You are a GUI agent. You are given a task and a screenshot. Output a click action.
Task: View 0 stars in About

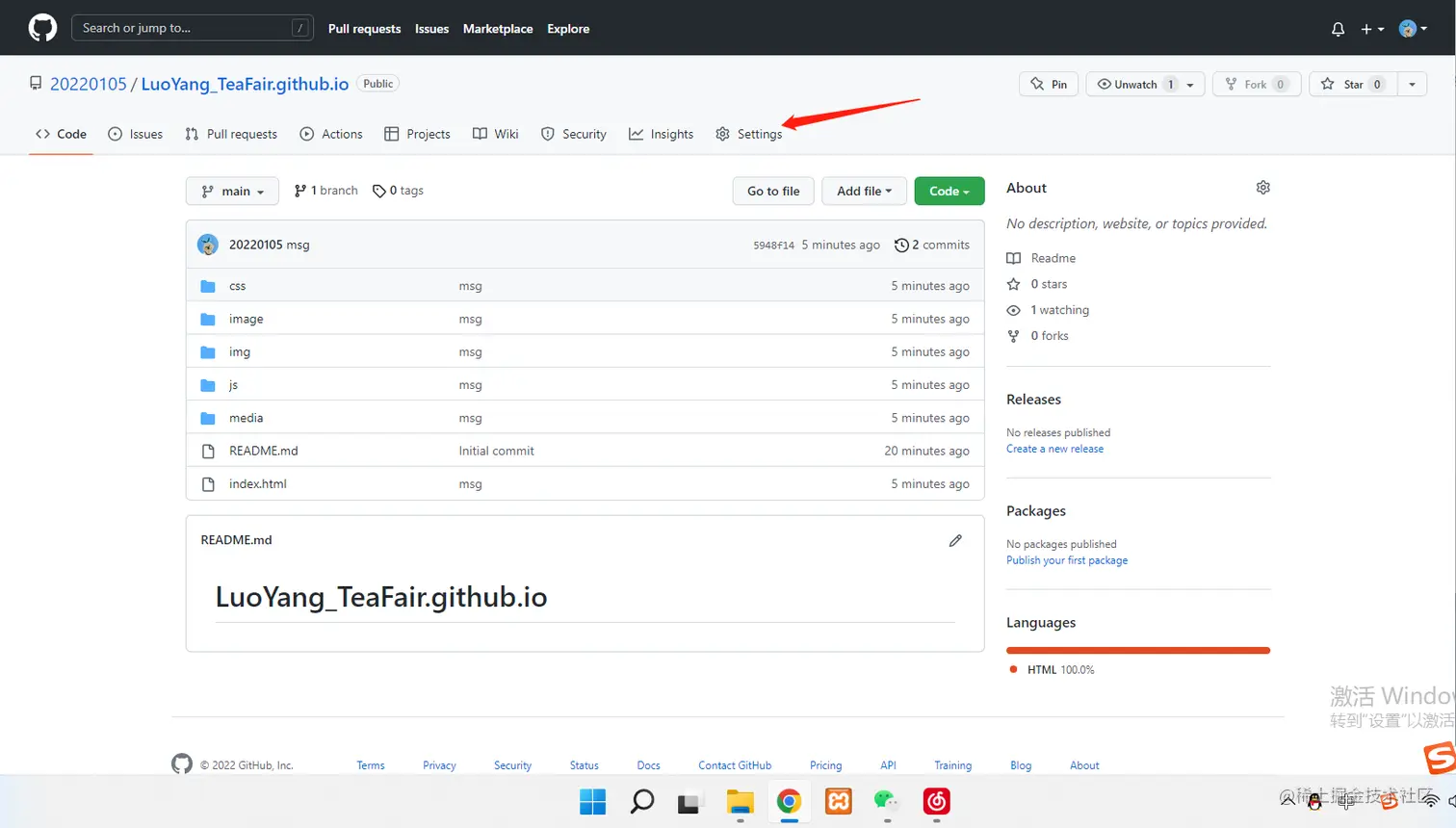1037,284
